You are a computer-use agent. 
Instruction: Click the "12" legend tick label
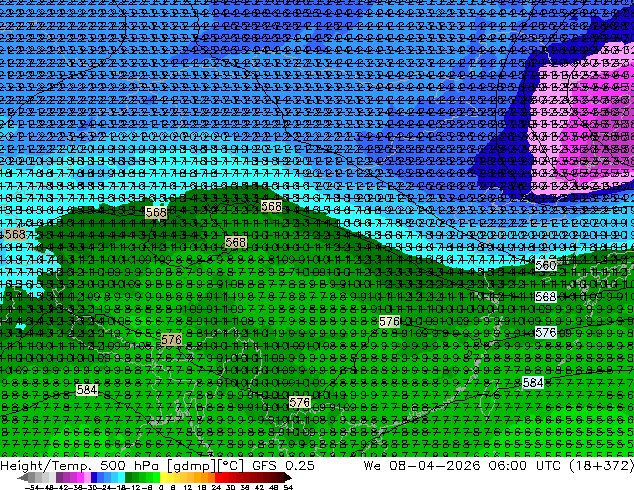pos(188,488)
